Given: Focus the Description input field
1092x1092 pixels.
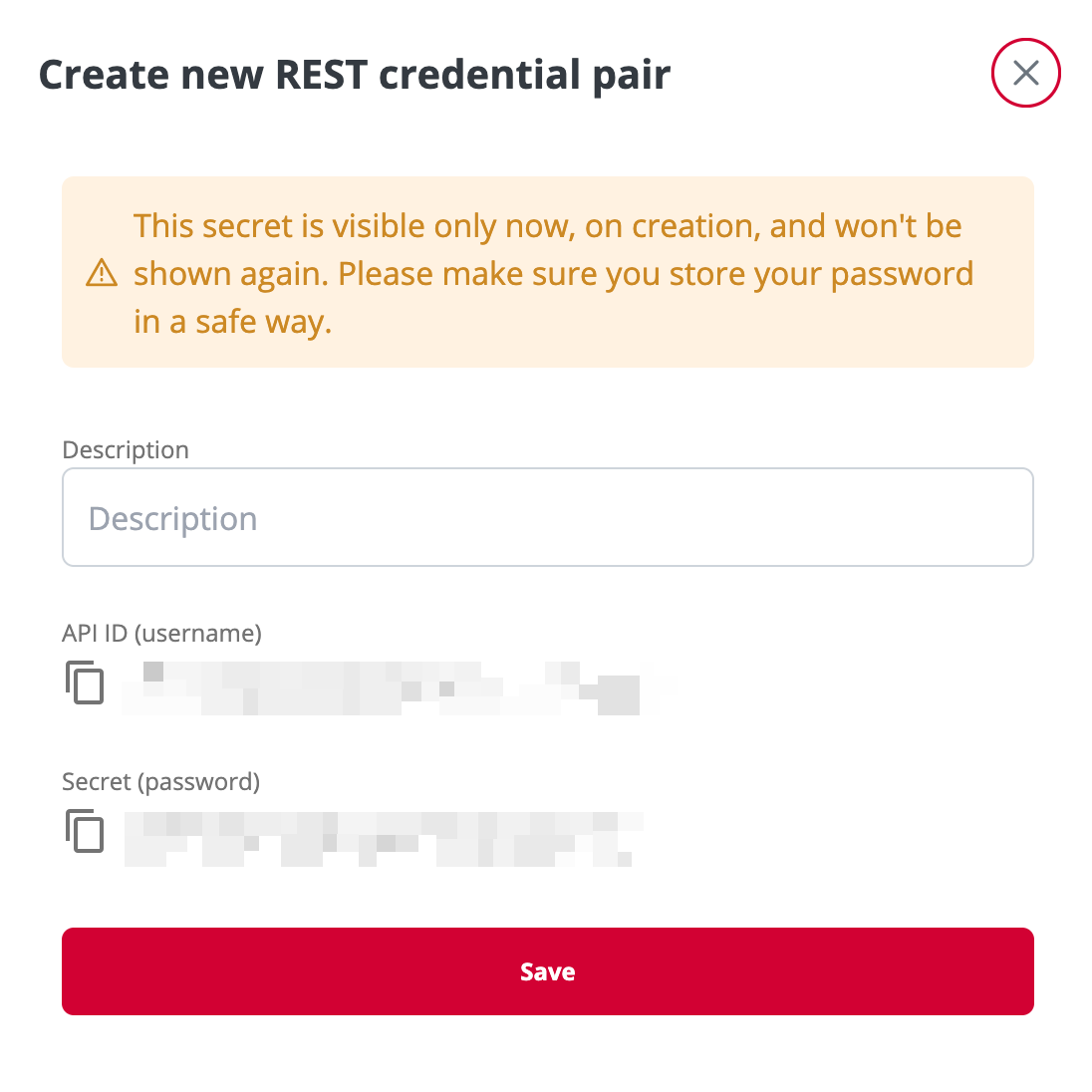Looking at the screenshot, I should [547, 517].
